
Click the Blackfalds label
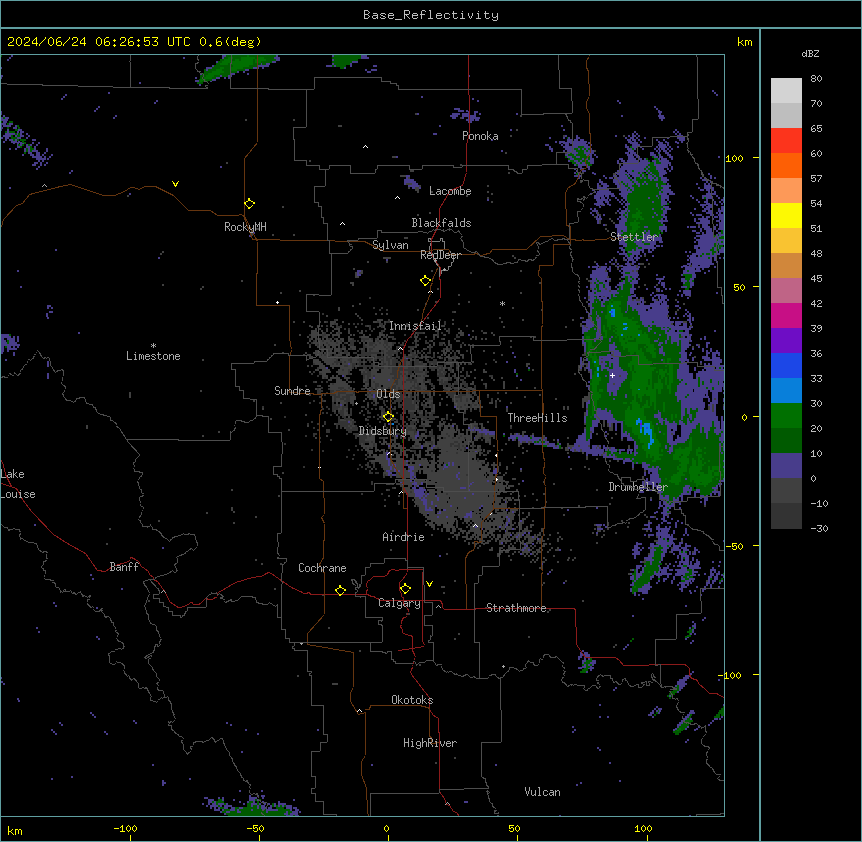pyautogui.click(x=441, y=223)
